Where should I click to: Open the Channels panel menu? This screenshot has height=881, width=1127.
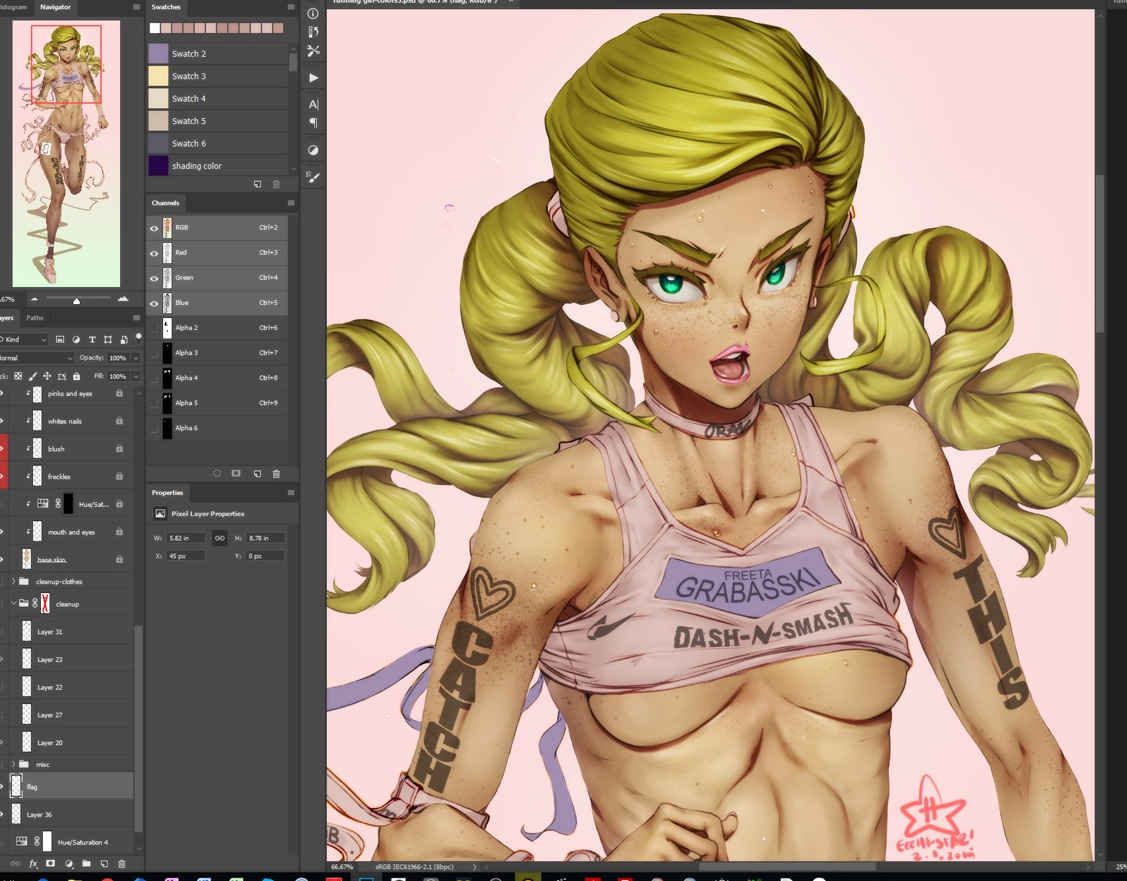coord(291,203)
